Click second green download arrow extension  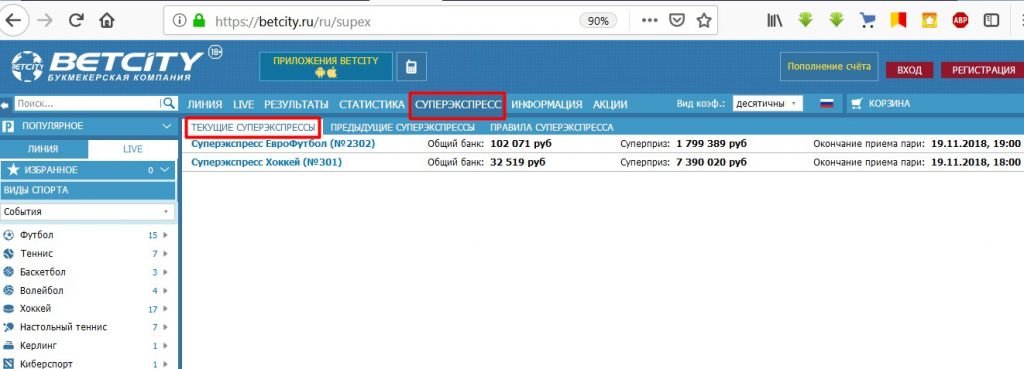click(x=837, y=20)
